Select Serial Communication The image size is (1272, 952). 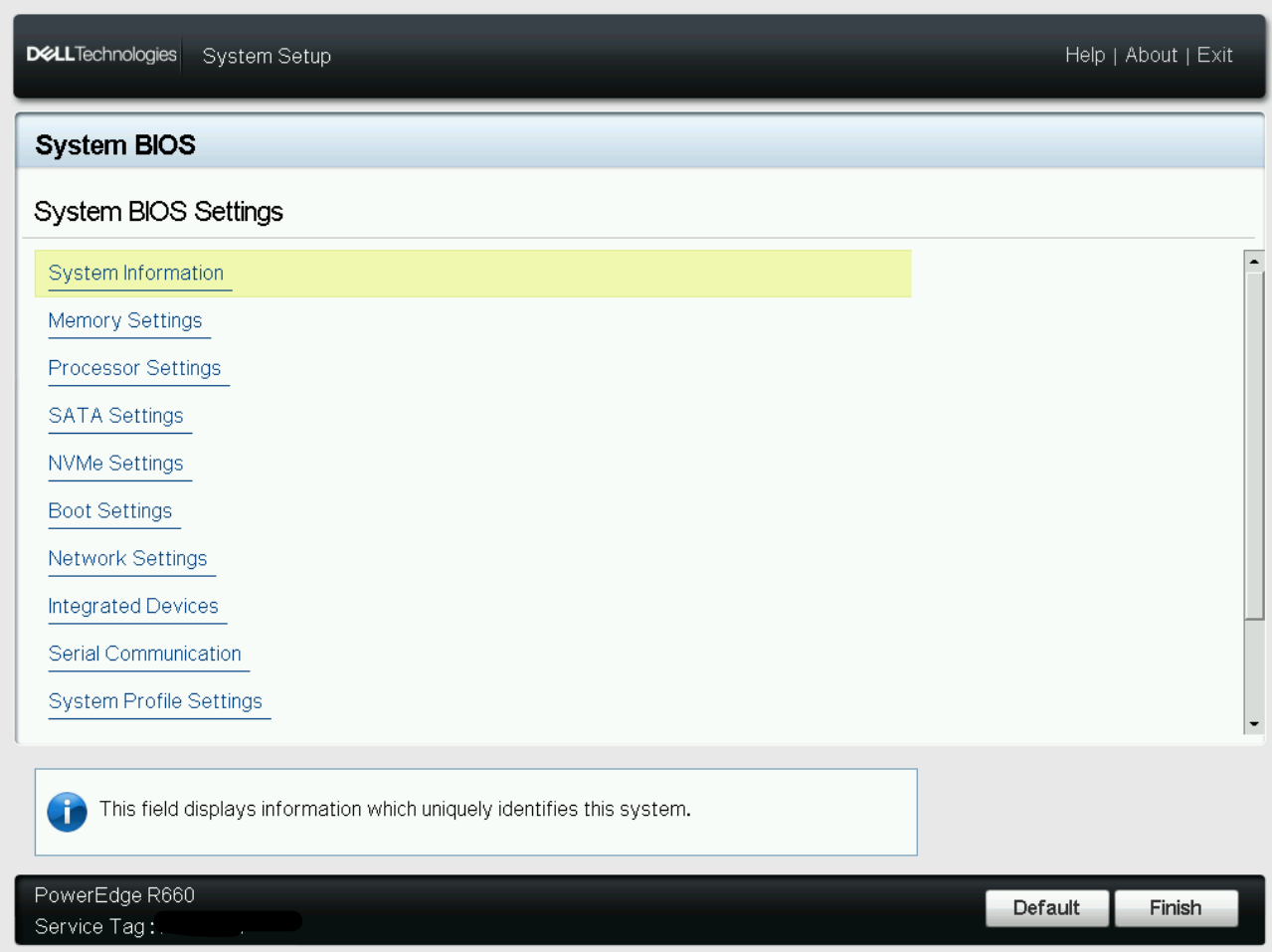pos(145,655)
